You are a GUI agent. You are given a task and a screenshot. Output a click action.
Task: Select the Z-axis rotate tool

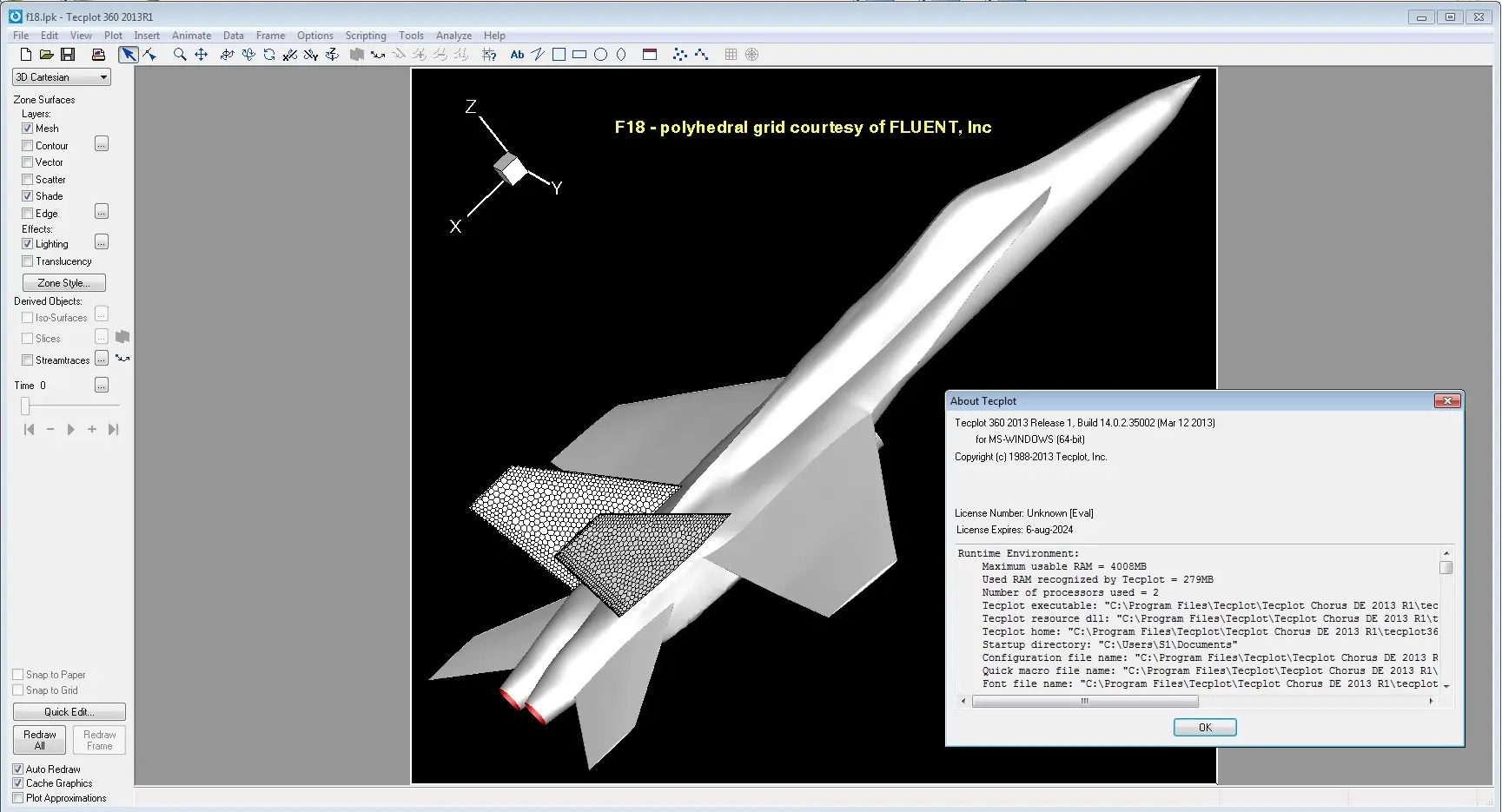[332, 54]
